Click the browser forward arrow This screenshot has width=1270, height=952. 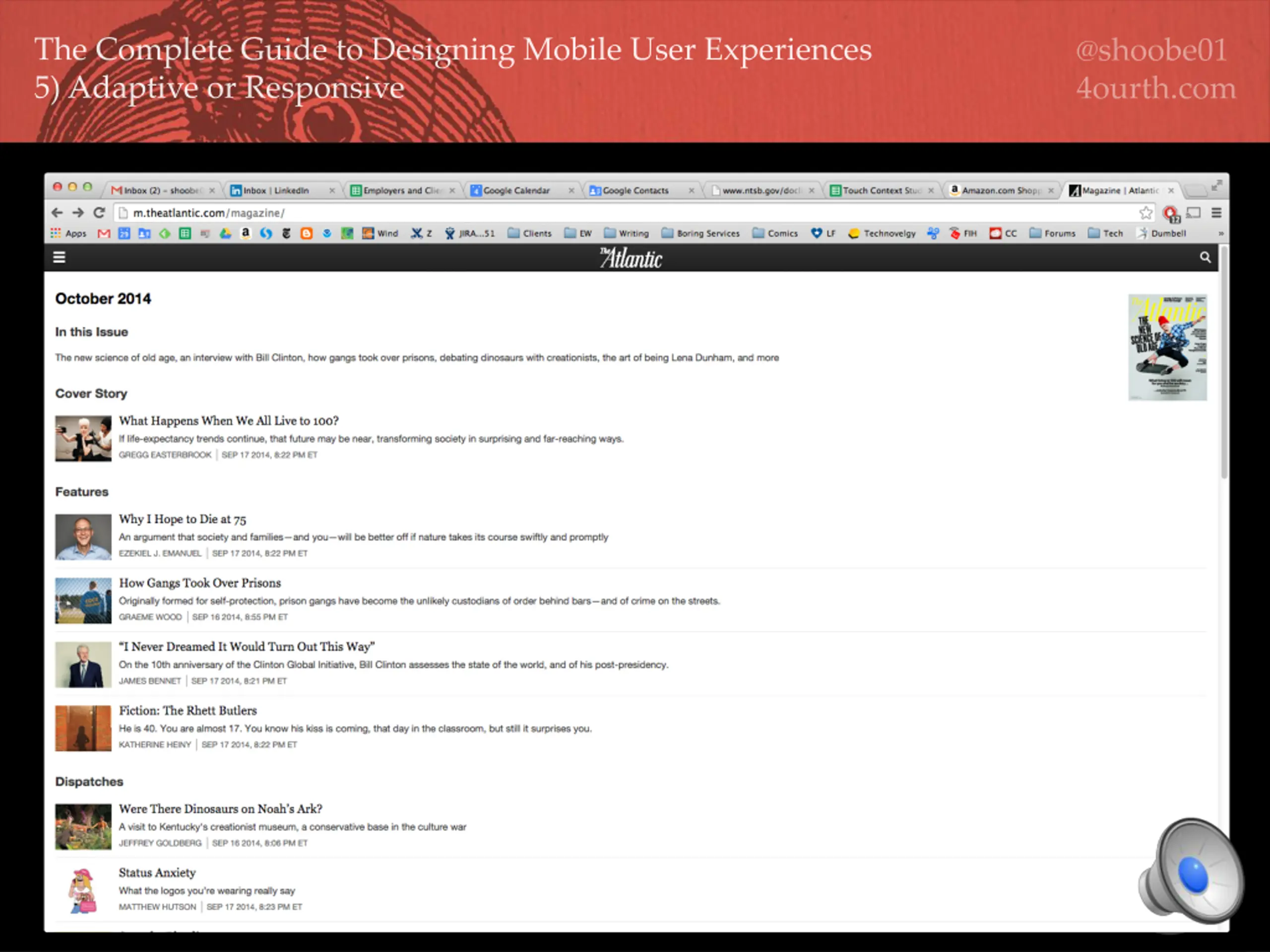[x=77, y=213]
